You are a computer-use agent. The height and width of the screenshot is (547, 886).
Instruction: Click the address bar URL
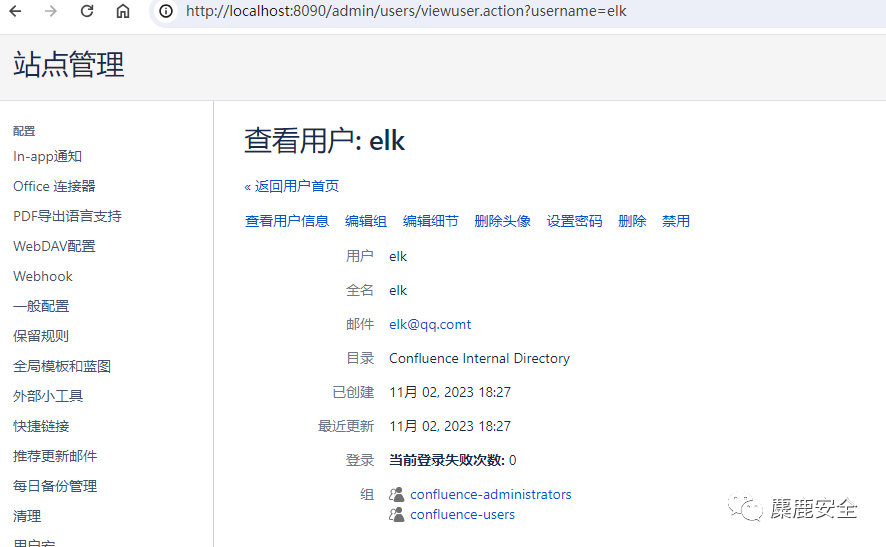(406, 11)
